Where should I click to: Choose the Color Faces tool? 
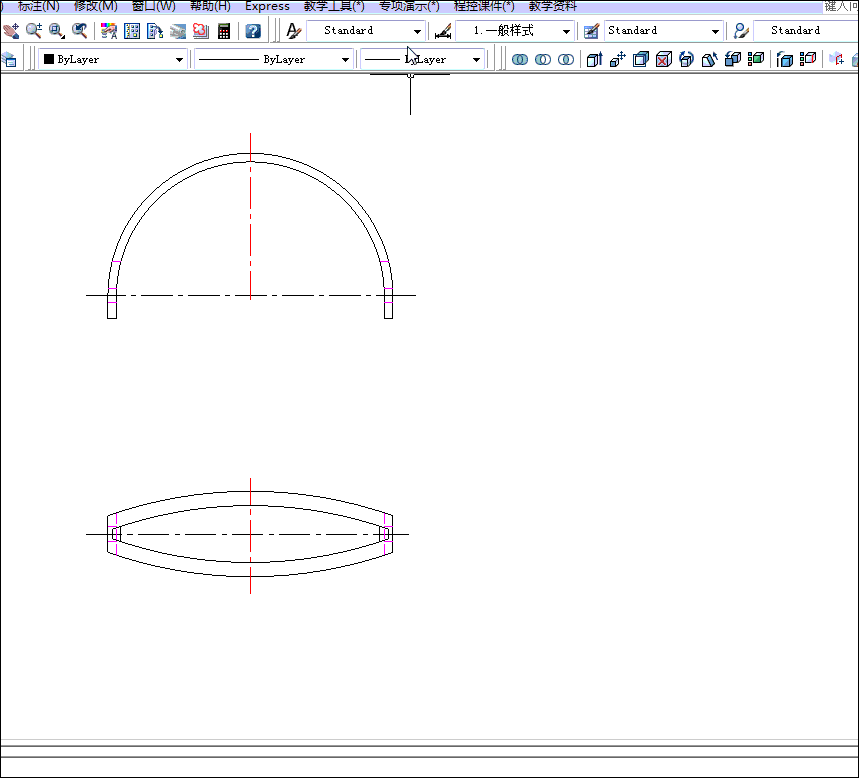[755, 59]
